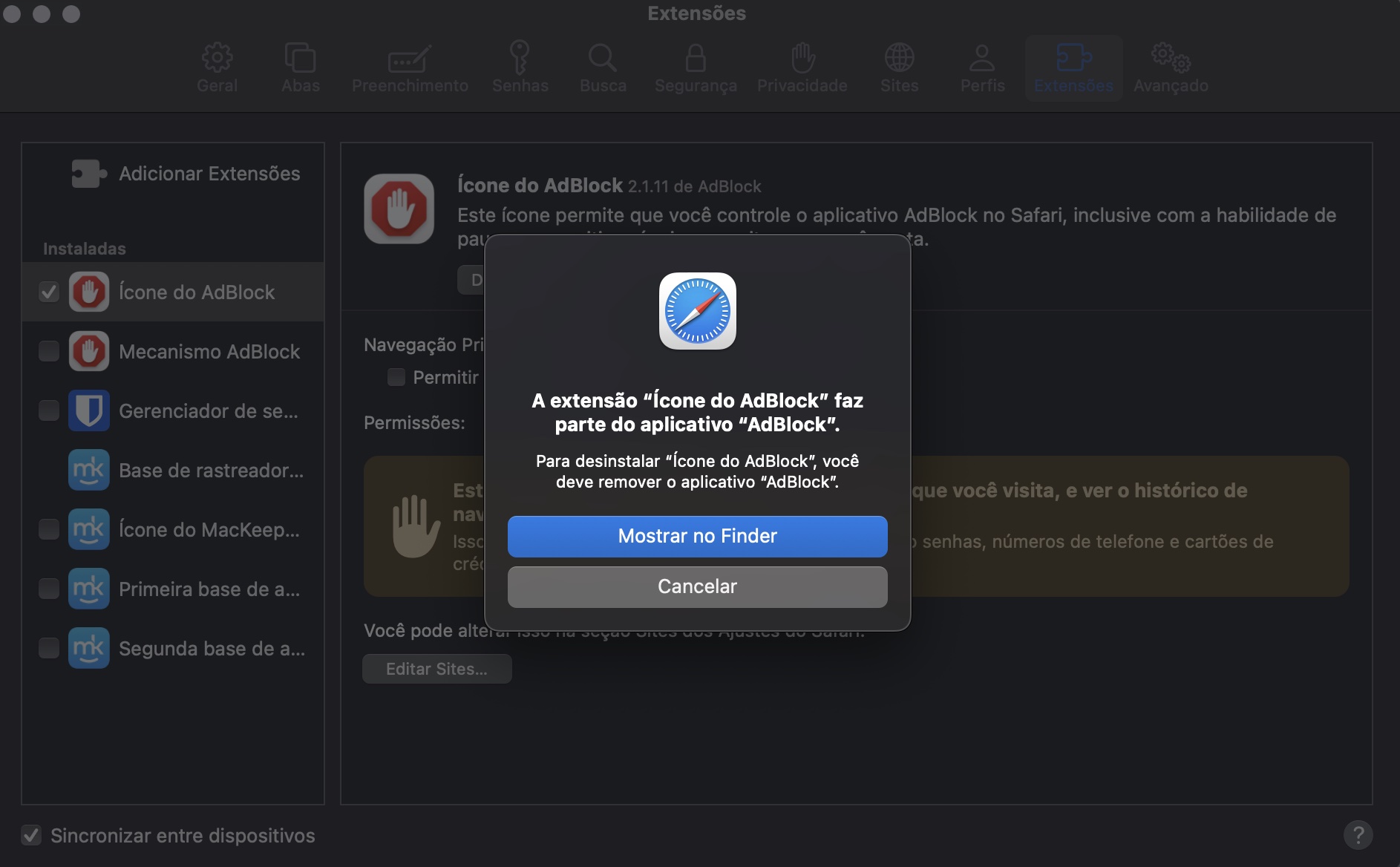Click the AdBlock hand icon beside Mecanismo AdBlock

coord(89,351)
